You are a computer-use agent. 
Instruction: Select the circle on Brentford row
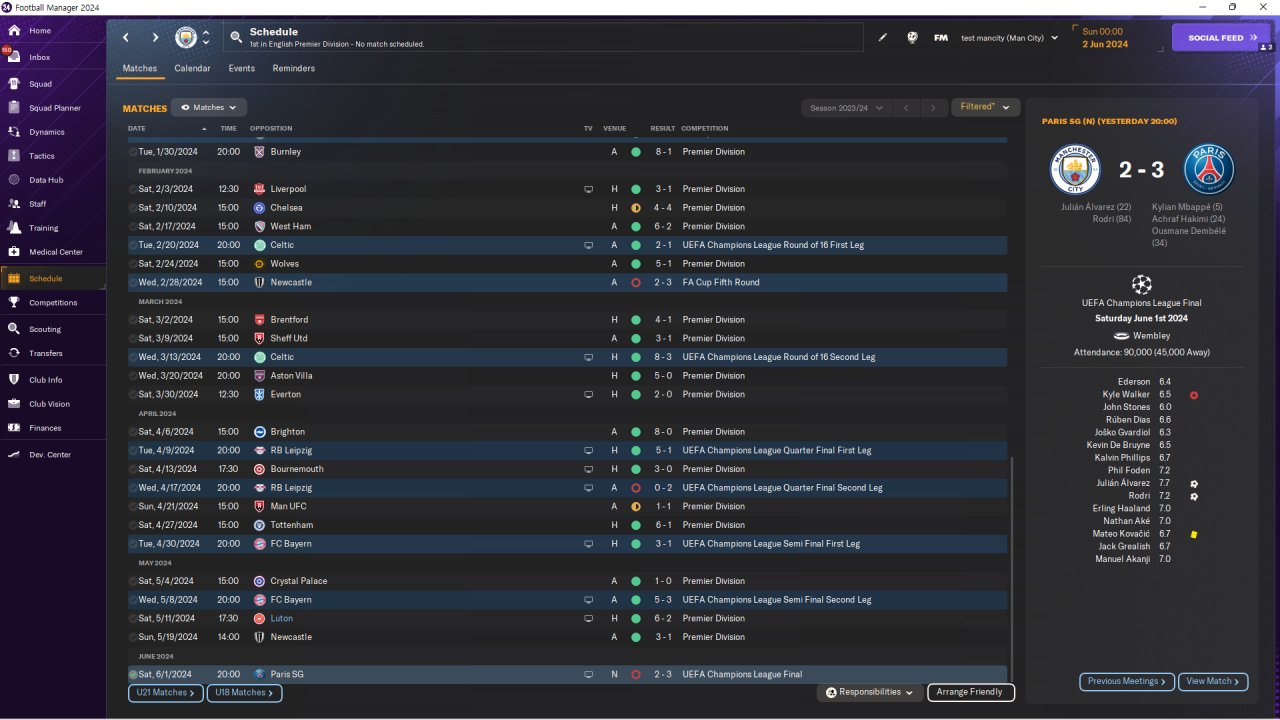coord(133,320)
